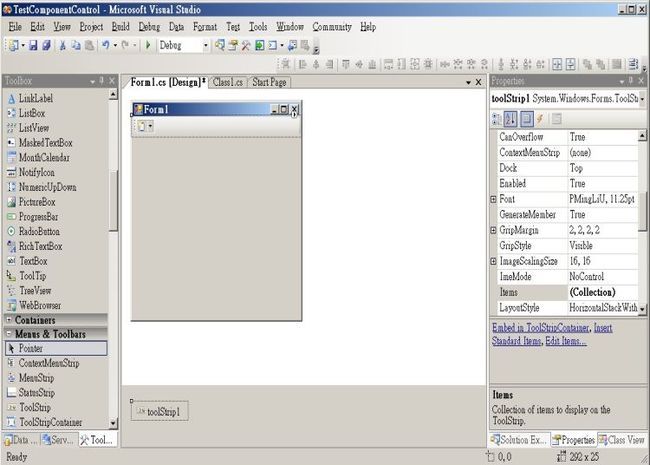Click the Dock property value Top
Screen dimensions: 650x465
(602, 168)
